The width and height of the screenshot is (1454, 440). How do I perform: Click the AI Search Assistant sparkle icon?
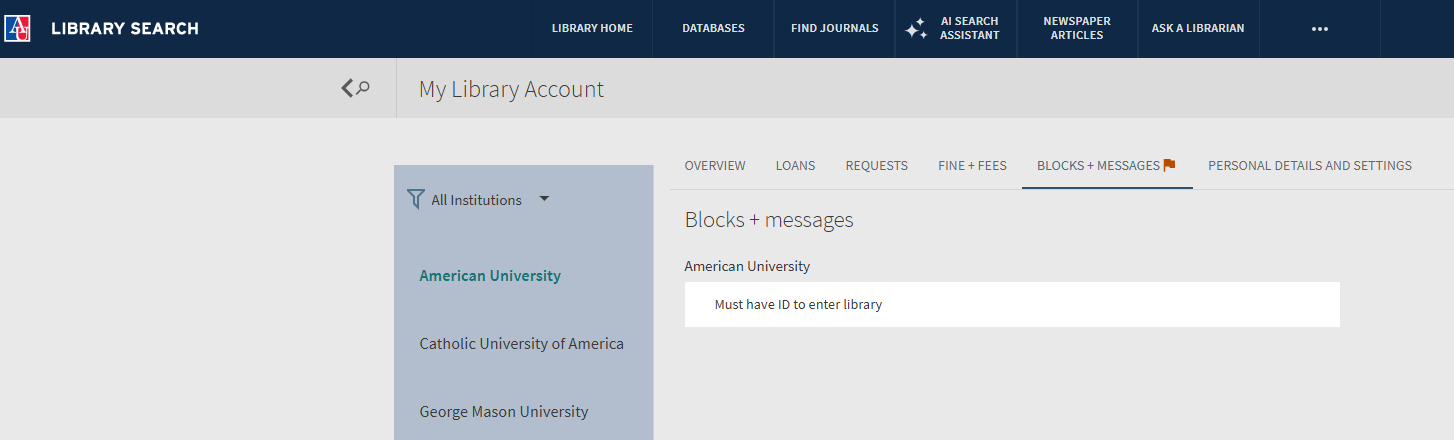coord(915,29)
